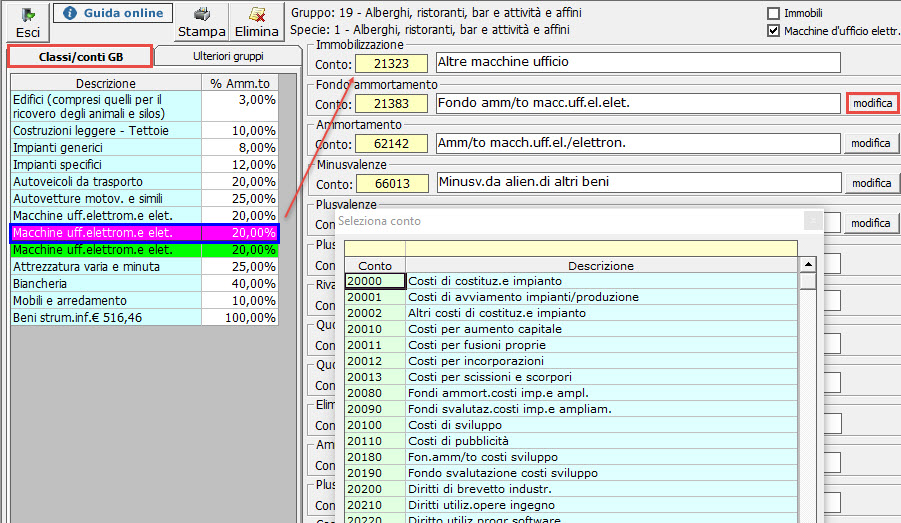This screenshot has width=901, height=523.
Task: Select account 20010 Costi per aumento capitale
Action: (x=571, y=329)
